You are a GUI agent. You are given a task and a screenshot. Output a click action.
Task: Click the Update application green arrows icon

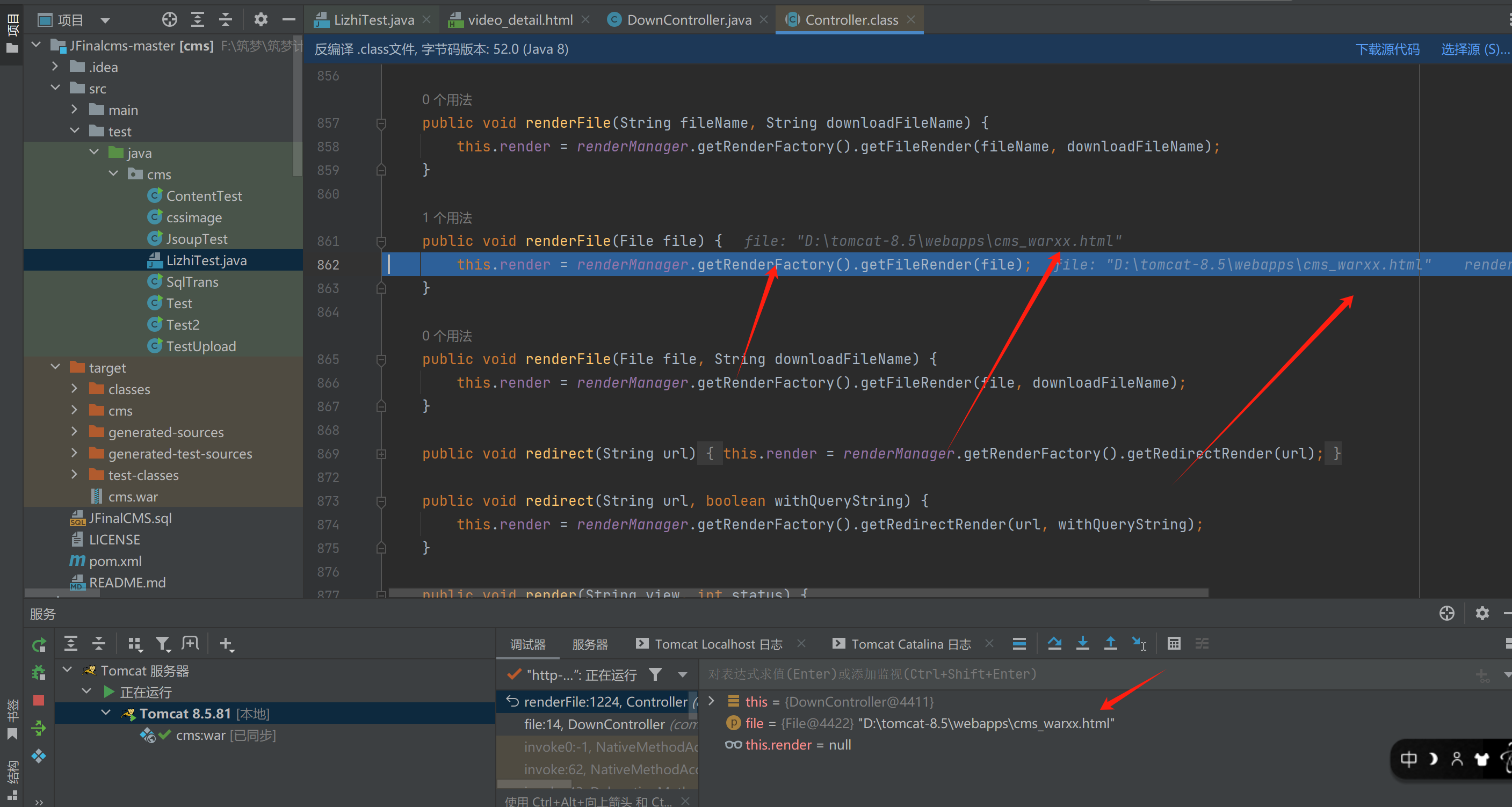pos(39,728)
